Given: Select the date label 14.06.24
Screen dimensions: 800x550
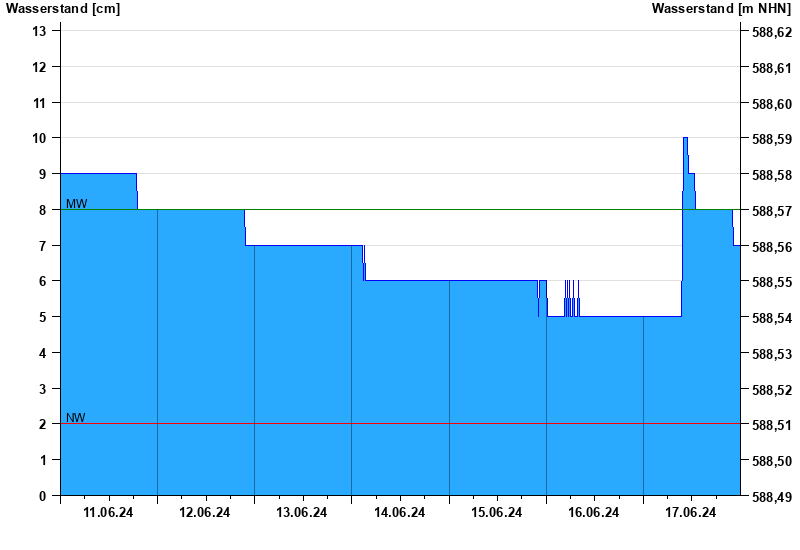Looking at the screenshot, I should tap(399, 512).
